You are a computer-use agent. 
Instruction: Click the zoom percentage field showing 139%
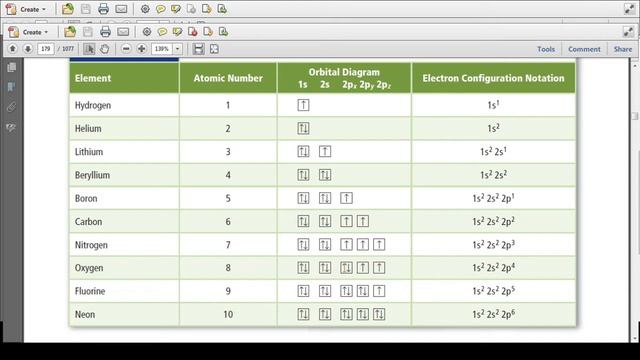tap(162, 49)
